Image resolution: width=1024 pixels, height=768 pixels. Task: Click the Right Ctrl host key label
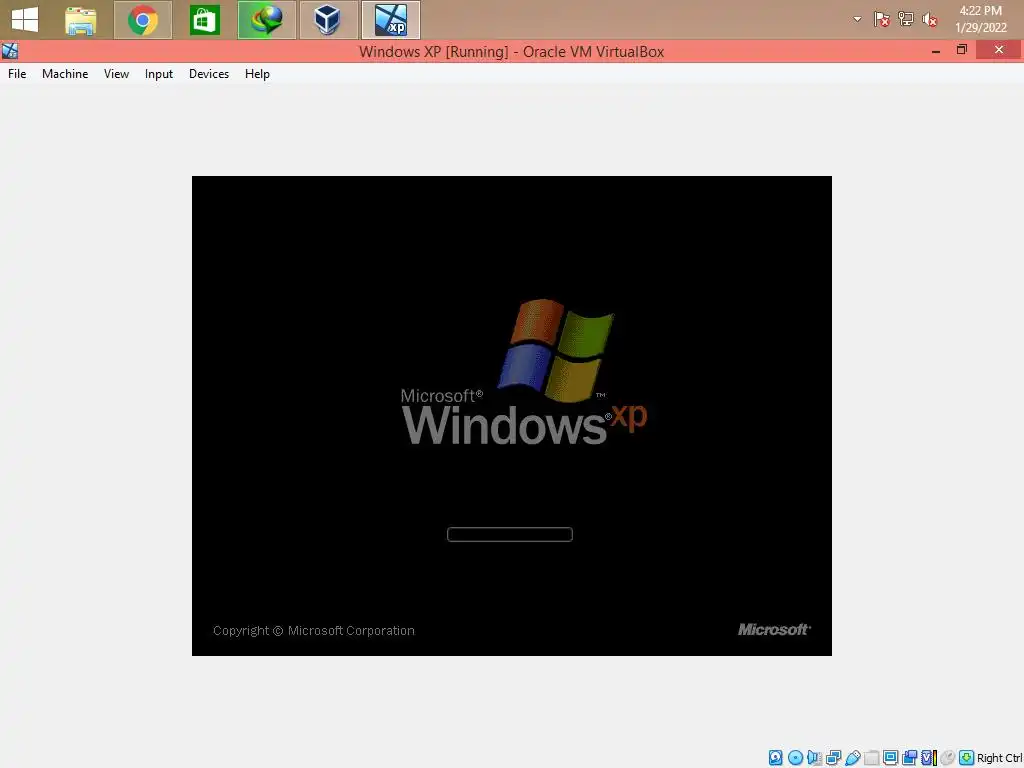[x=1000, y=758]
